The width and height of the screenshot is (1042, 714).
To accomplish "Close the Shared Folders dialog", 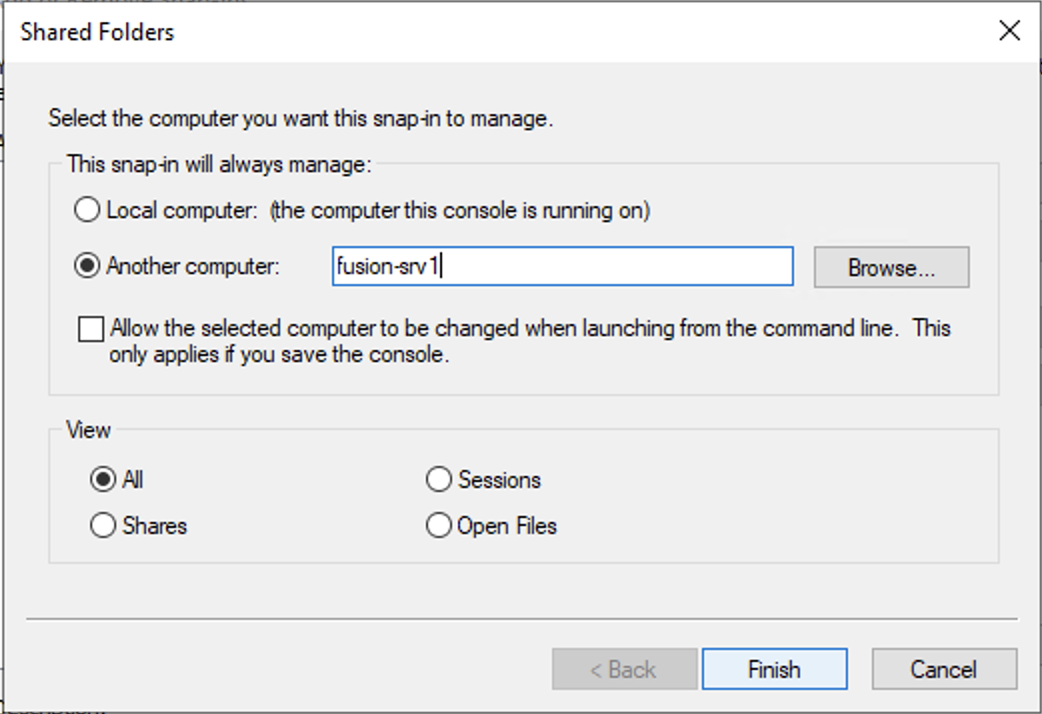I will pos(1009,31).
